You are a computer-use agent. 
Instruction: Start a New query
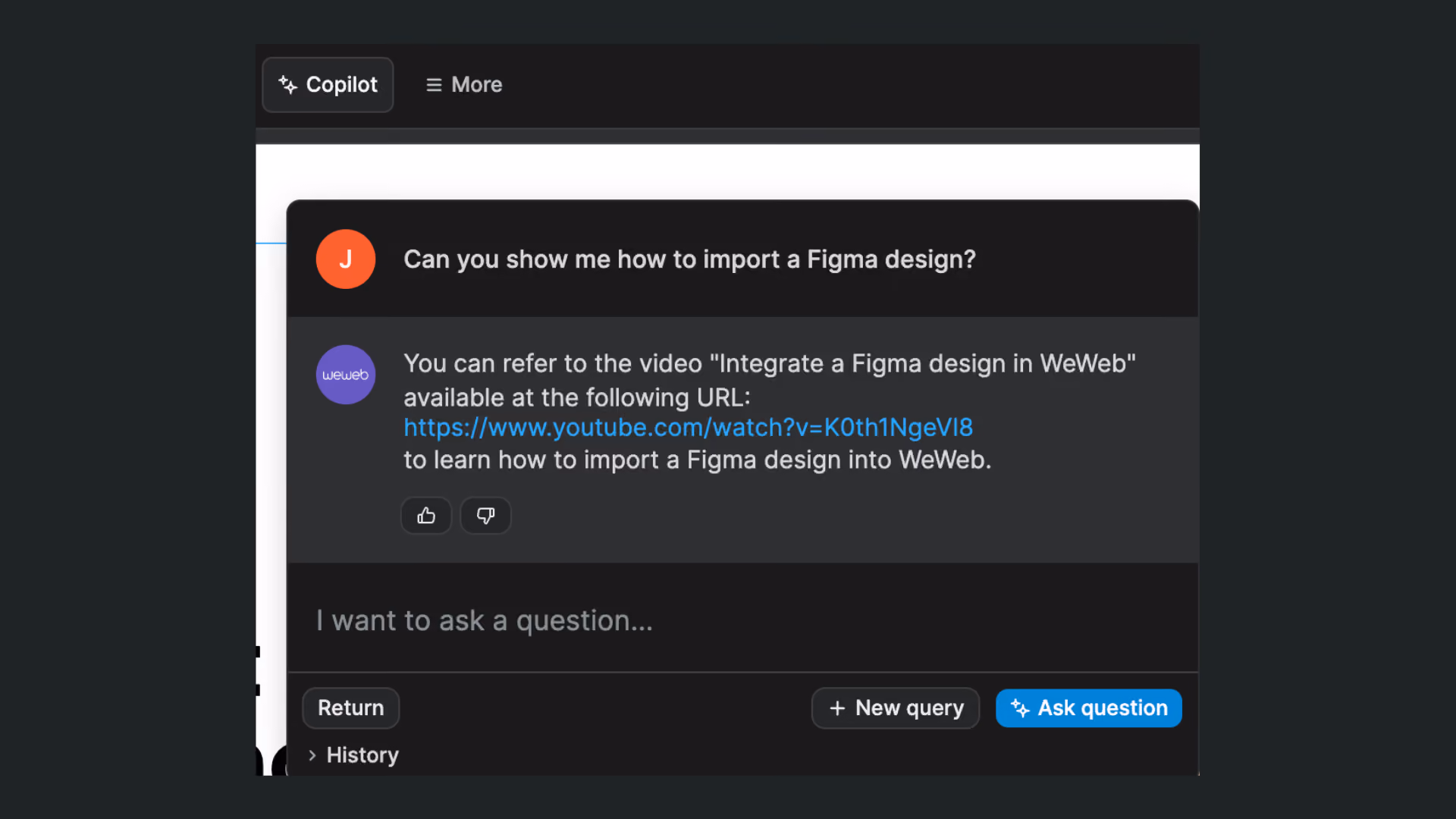896,708
